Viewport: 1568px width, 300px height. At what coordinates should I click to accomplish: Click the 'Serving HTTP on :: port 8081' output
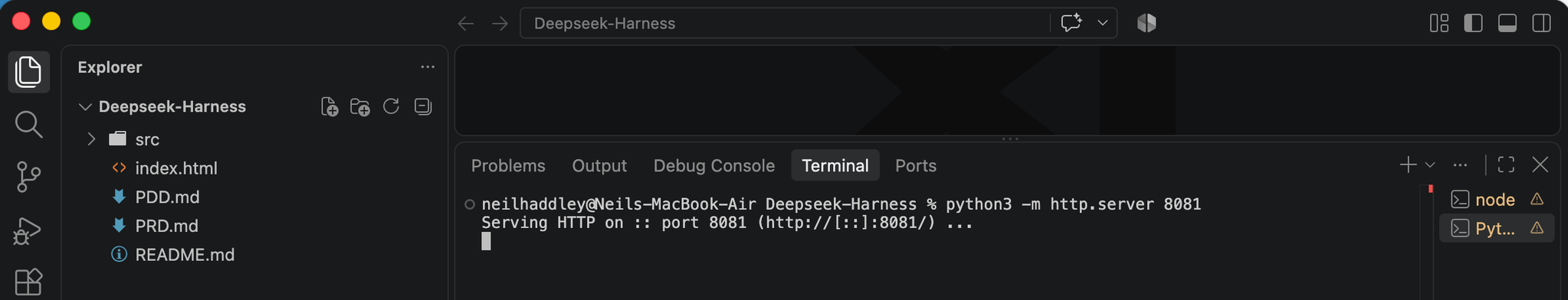(727, 223)
